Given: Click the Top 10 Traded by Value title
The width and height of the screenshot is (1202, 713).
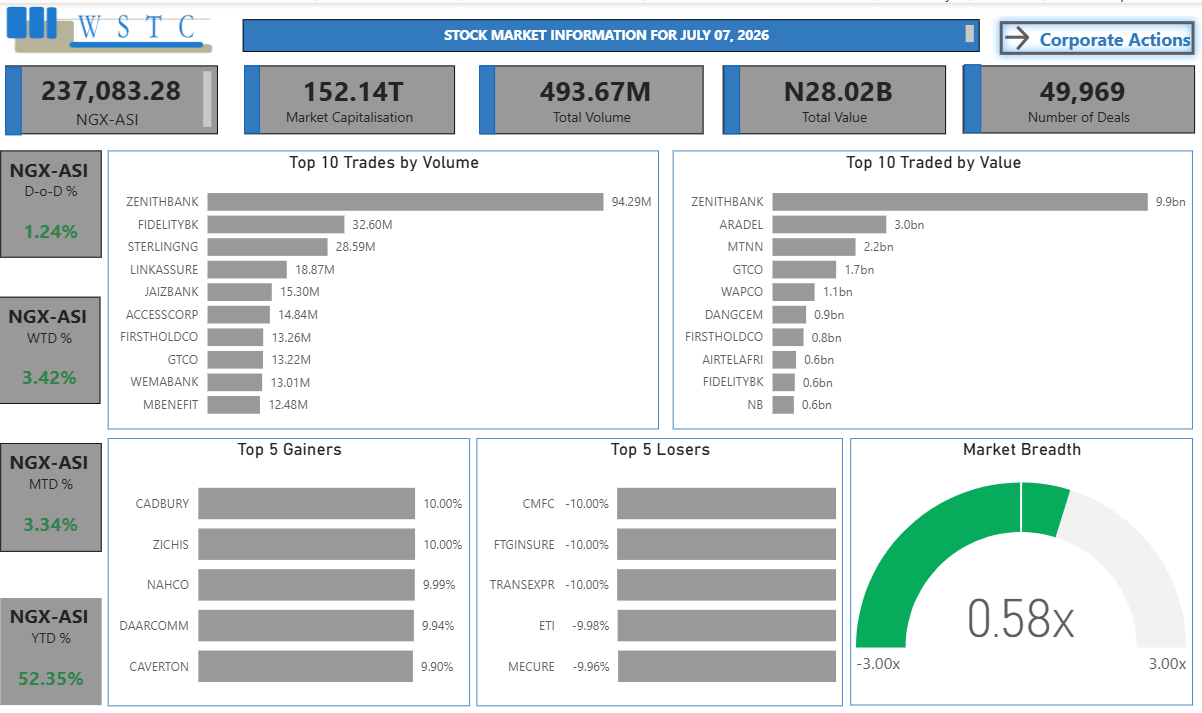Looking at the screenshot, I should (x=933, y=162).
